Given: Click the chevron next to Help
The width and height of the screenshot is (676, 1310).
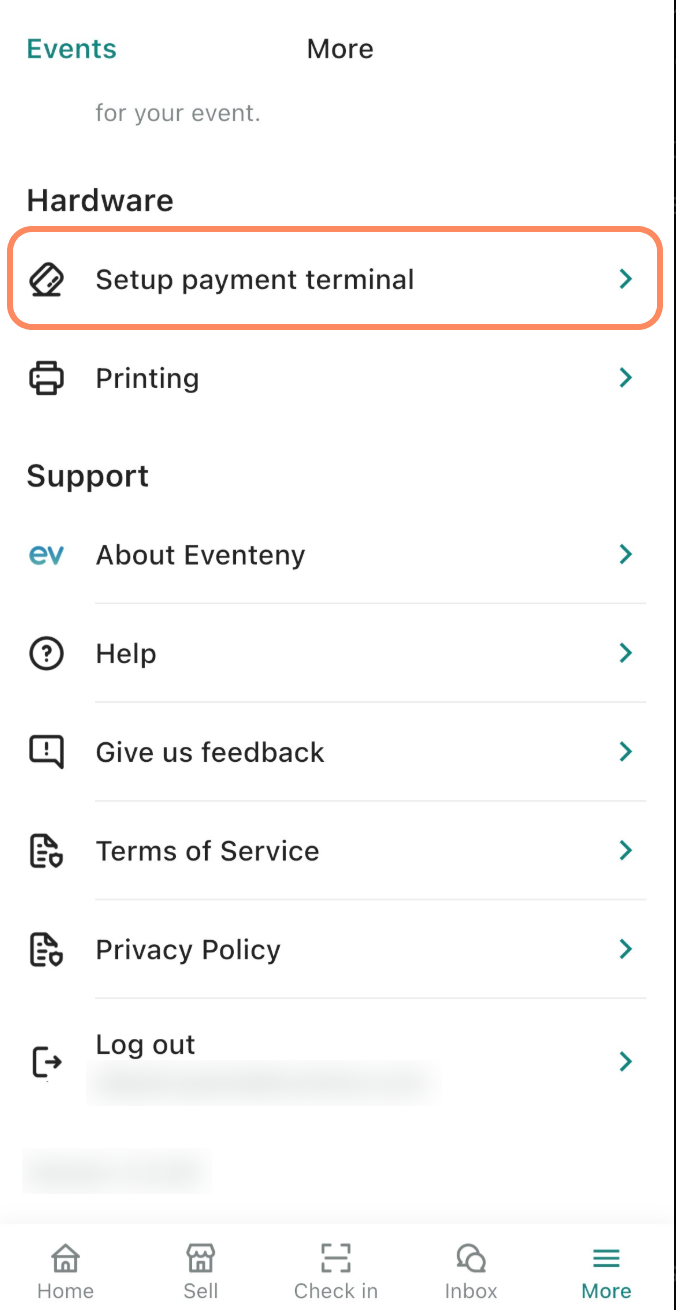Looking at the screenshot, I should coord(626,653).
